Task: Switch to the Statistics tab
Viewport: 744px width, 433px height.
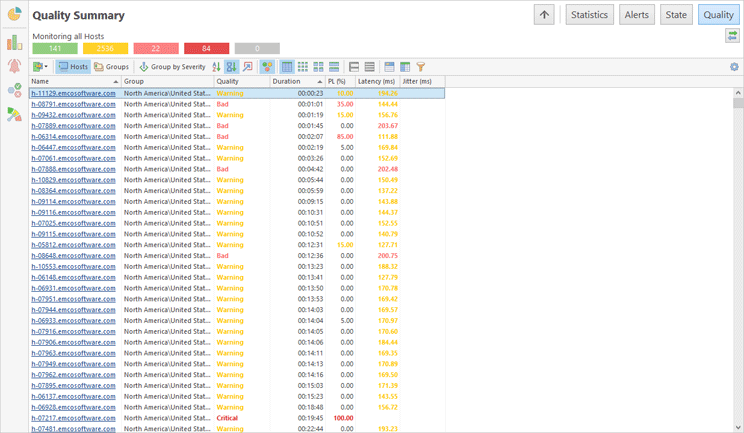Action: (589, 15)
